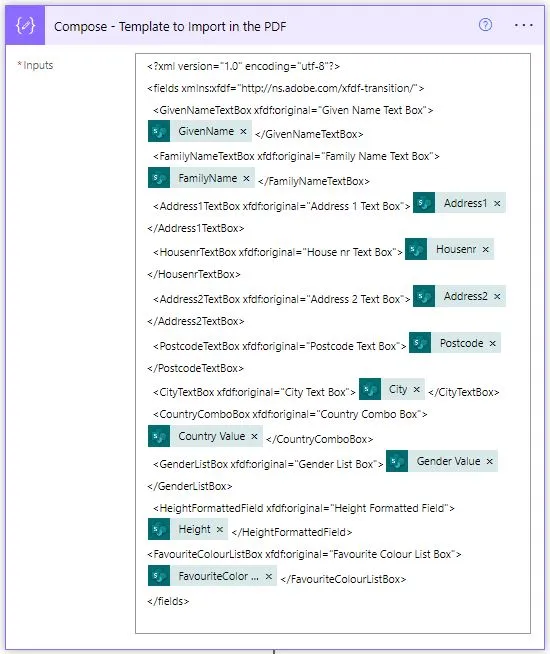Open the help question mark icon

coord(485,25)
